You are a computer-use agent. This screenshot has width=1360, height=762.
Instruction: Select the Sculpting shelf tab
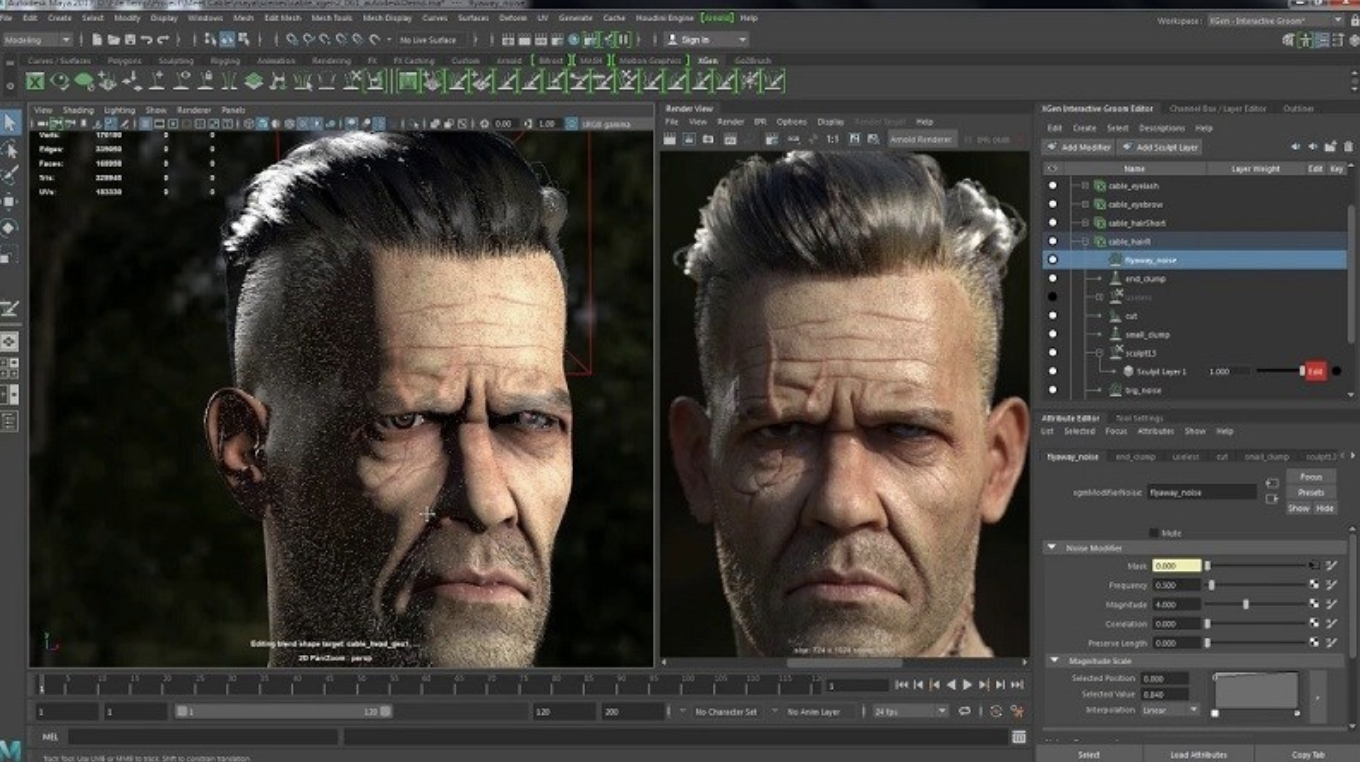point(176,61)
